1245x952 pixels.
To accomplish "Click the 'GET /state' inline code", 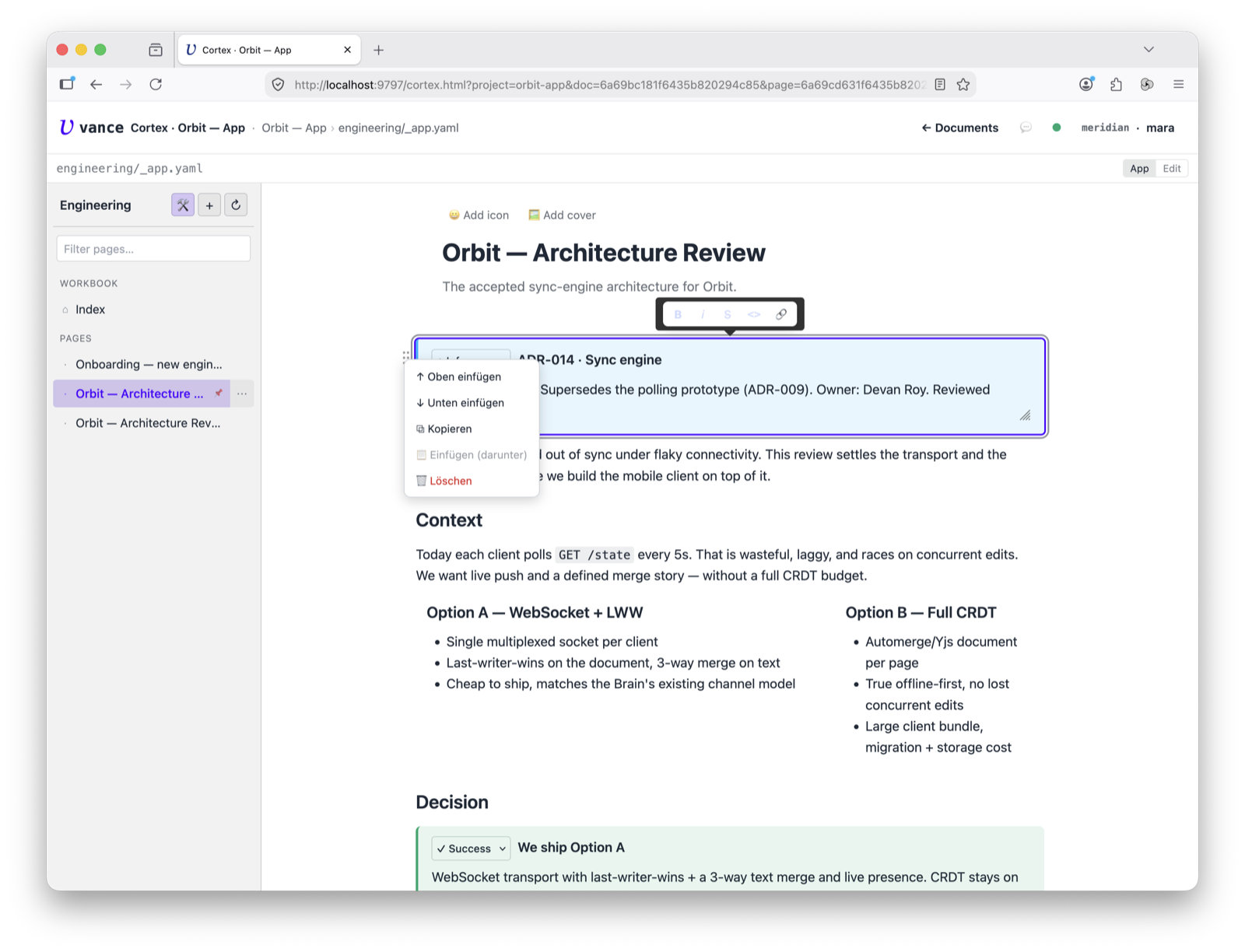I will click(x=594, y=555).
